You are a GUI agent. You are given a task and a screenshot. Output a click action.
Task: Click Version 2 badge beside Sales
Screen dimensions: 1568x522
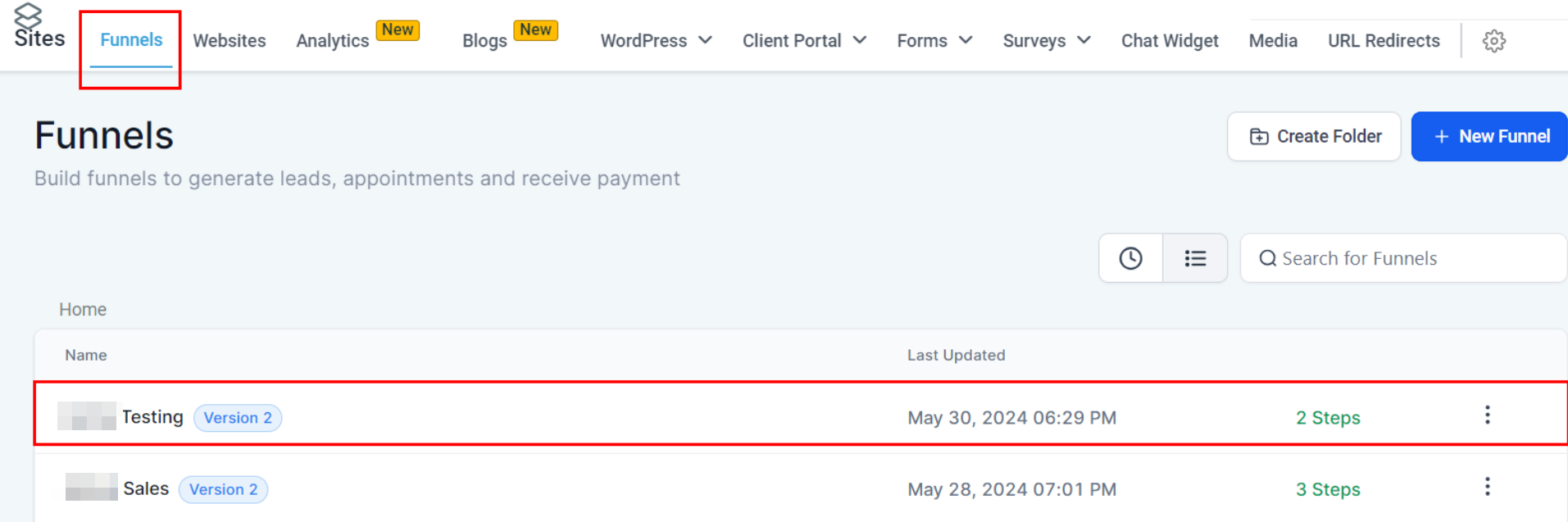click(x=223, y=489)
